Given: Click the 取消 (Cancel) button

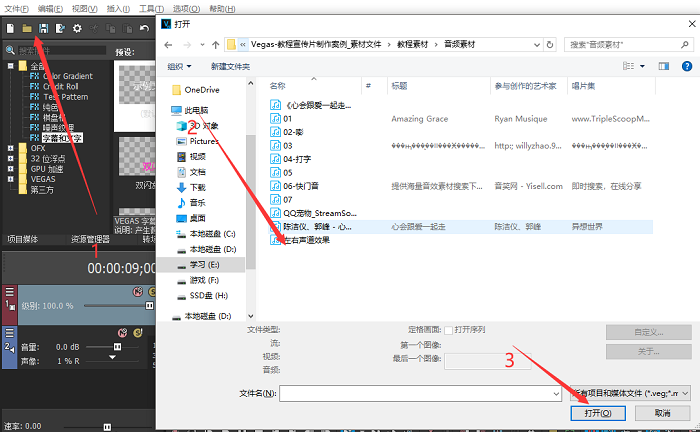Looking at the screenshot, I should (662, 413).
